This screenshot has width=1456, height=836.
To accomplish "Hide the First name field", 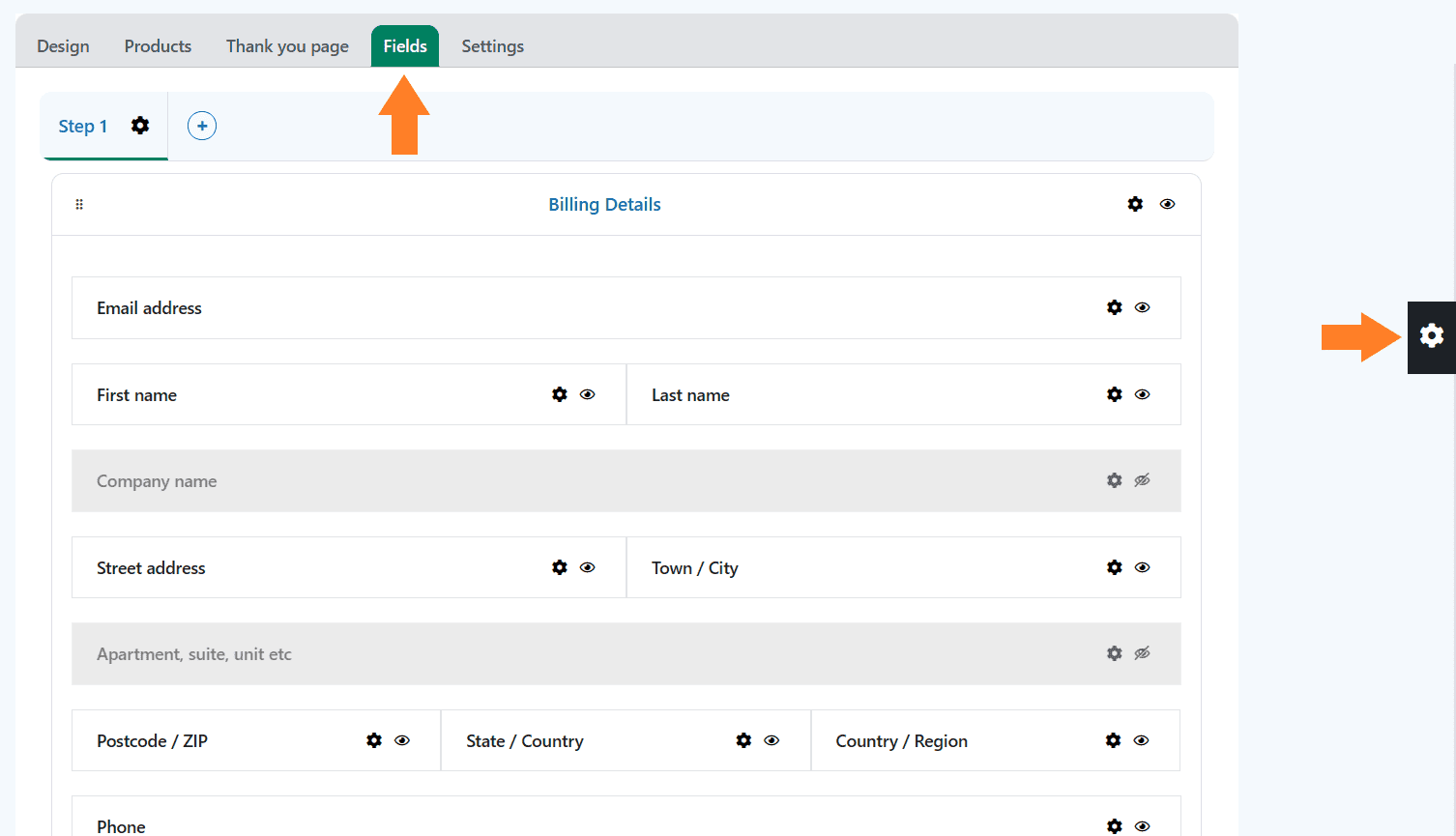I will (587, 394).
